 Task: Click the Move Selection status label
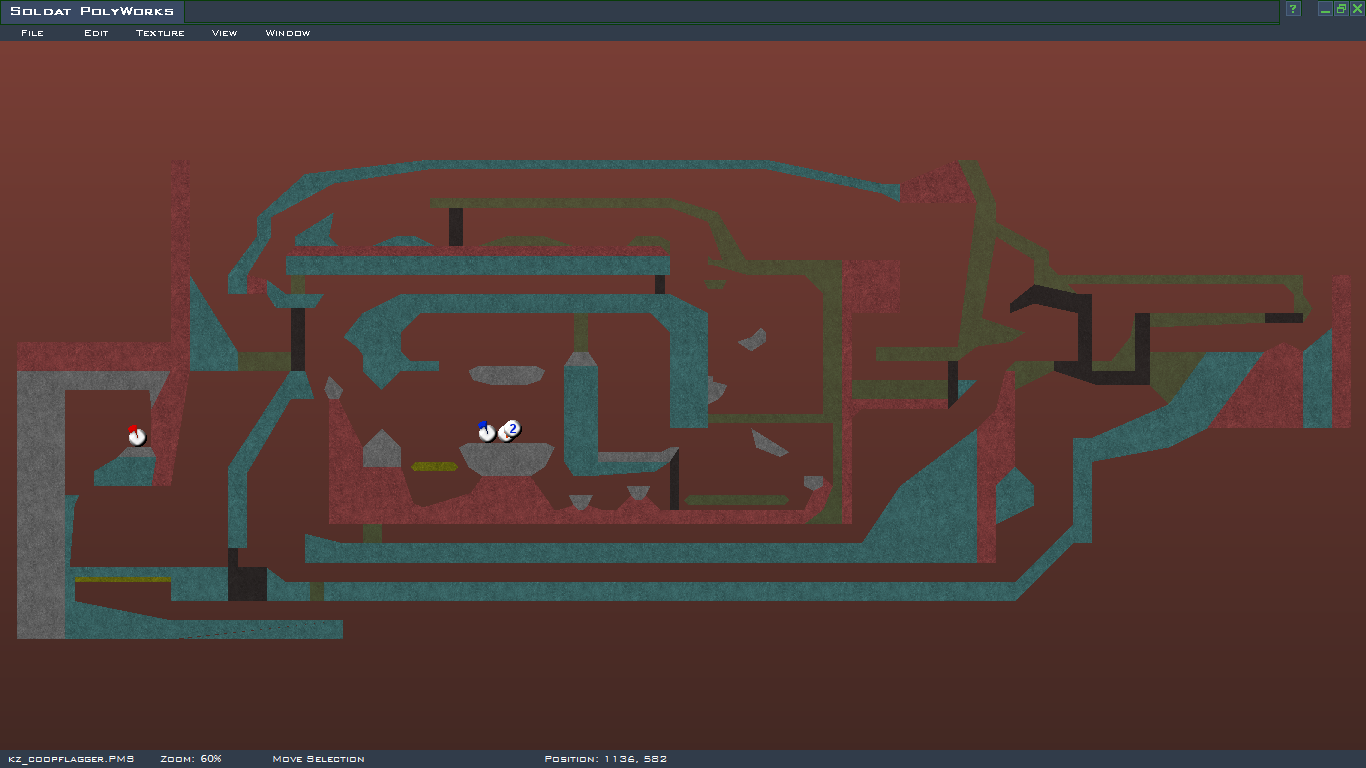point(318,759)
